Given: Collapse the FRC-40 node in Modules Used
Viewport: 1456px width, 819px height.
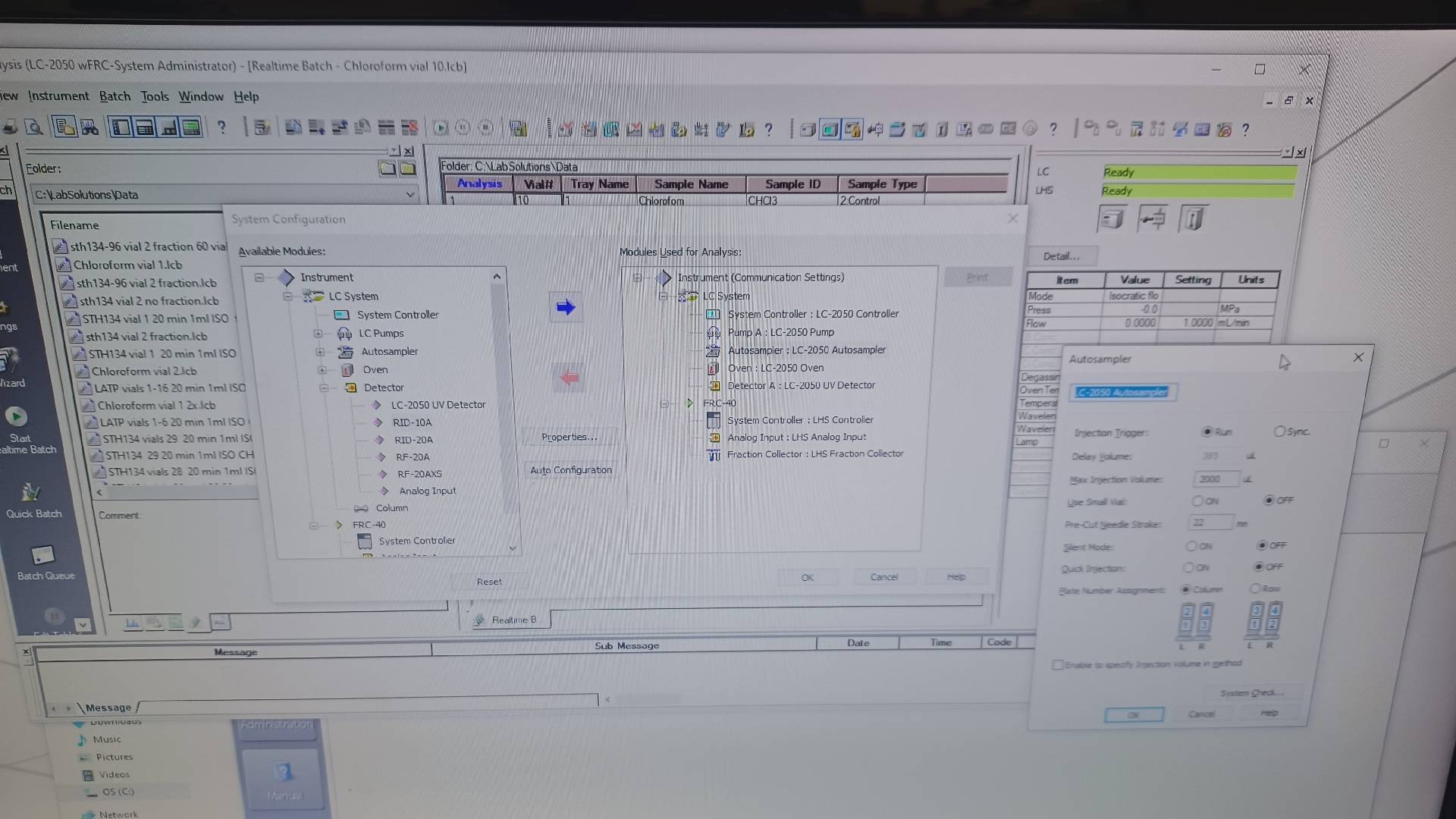Looking at the screenshot, I should pyautogui.click(x=664, y=403).
